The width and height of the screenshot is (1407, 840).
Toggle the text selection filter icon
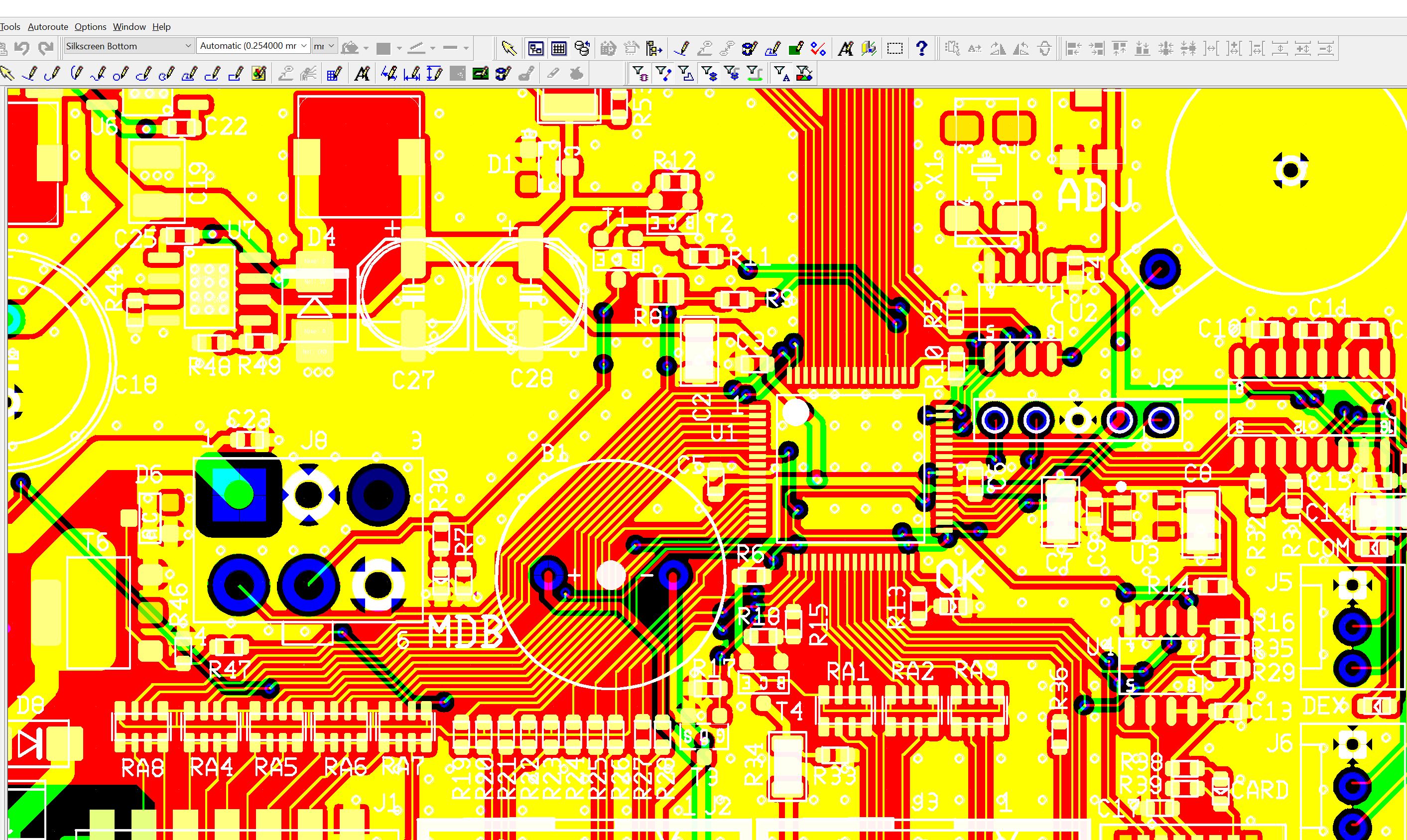coord(781,74)
